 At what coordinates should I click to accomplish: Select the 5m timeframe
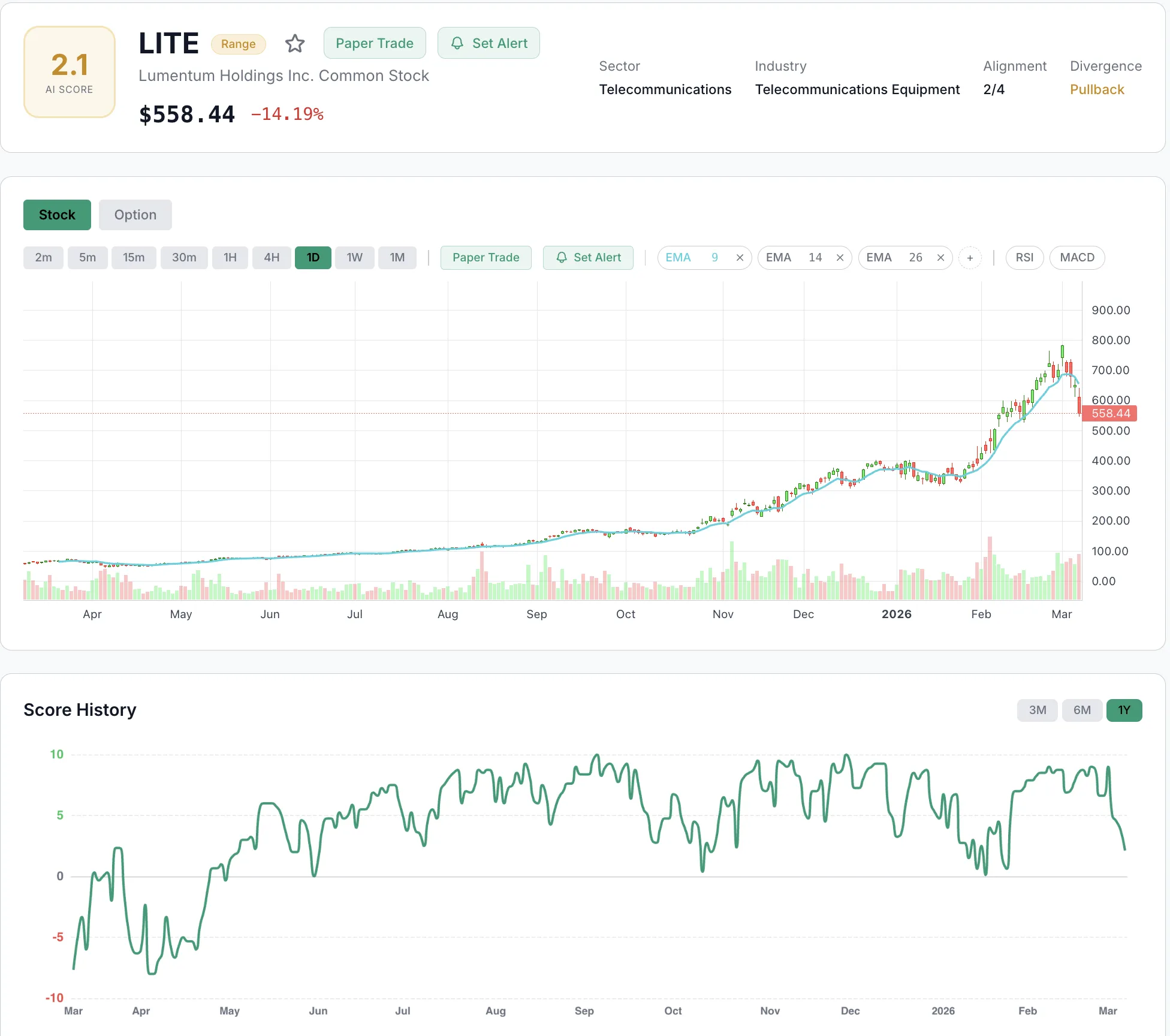click(x=88, y=258)
